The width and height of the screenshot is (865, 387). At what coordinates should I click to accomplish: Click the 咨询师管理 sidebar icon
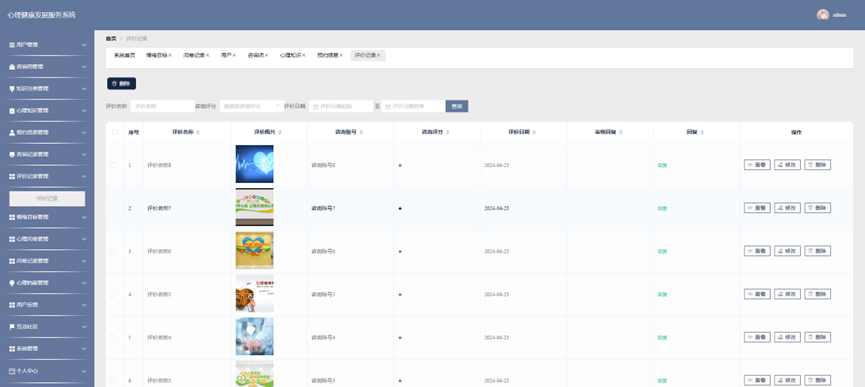click(12, 67)
